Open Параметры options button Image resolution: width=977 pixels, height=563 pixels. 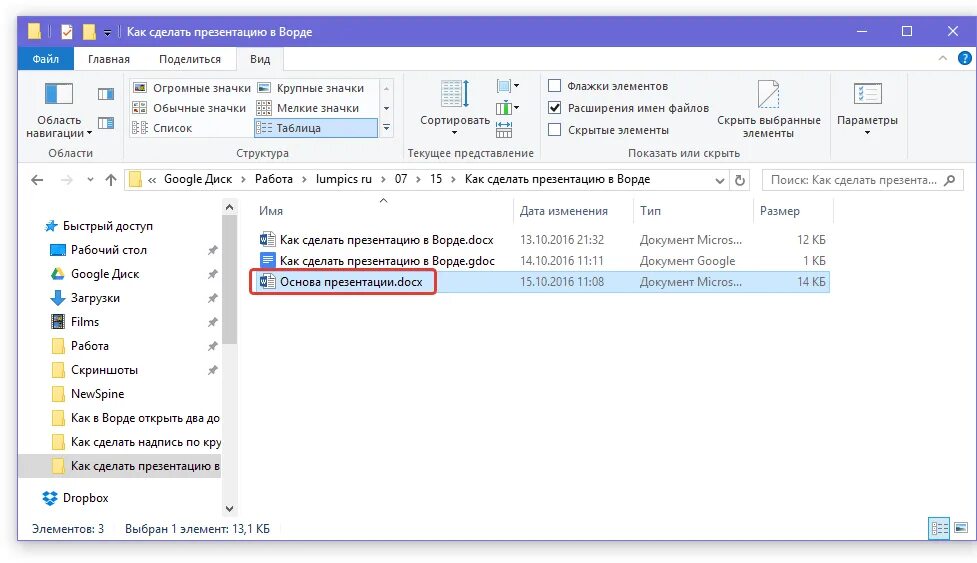(x=867, y=108)
